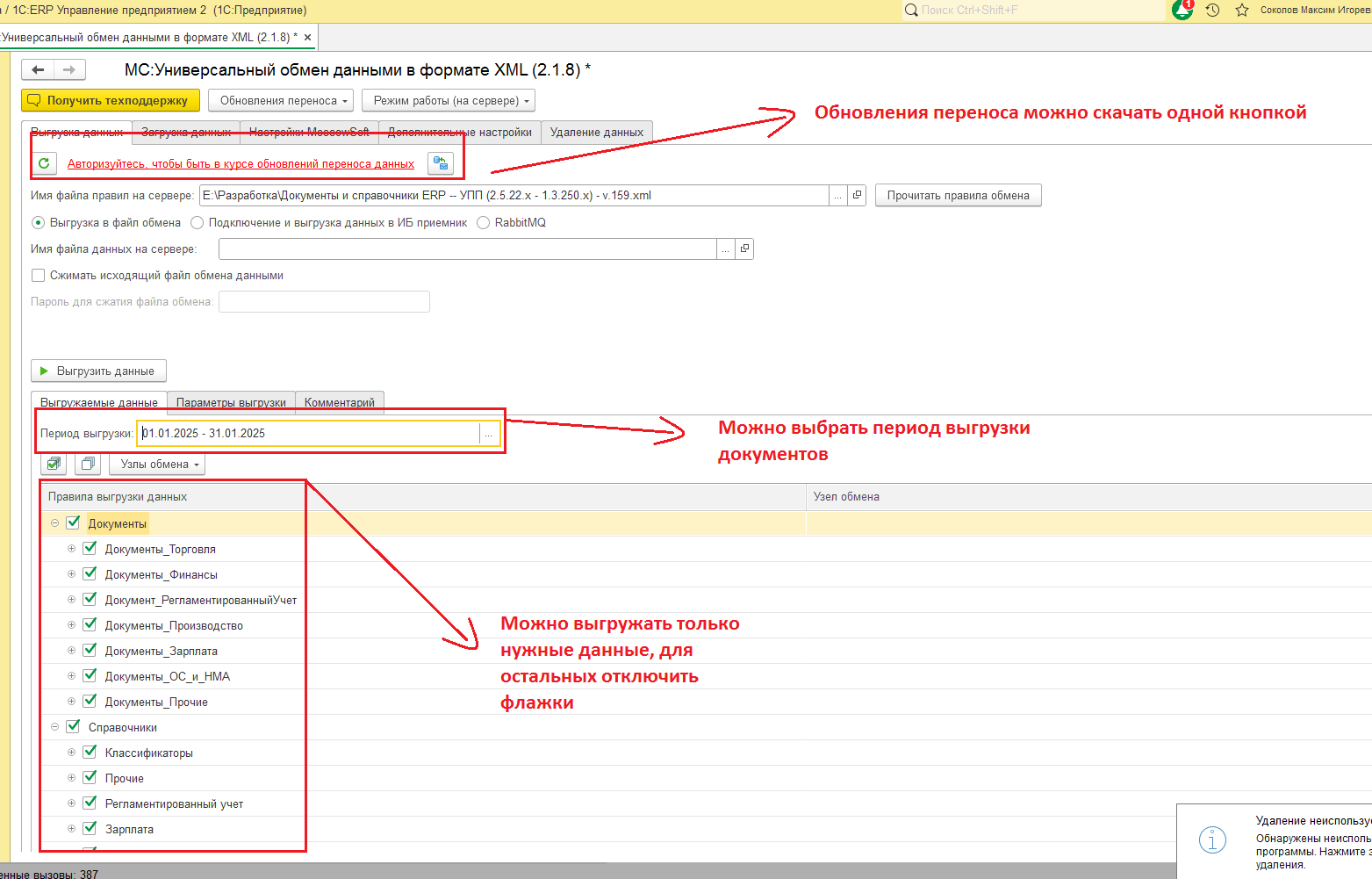Select Подключение и выгрузка данных в ИБ приемник
1372x879 pixels.
pyautogui.click(x=198, y=223)
